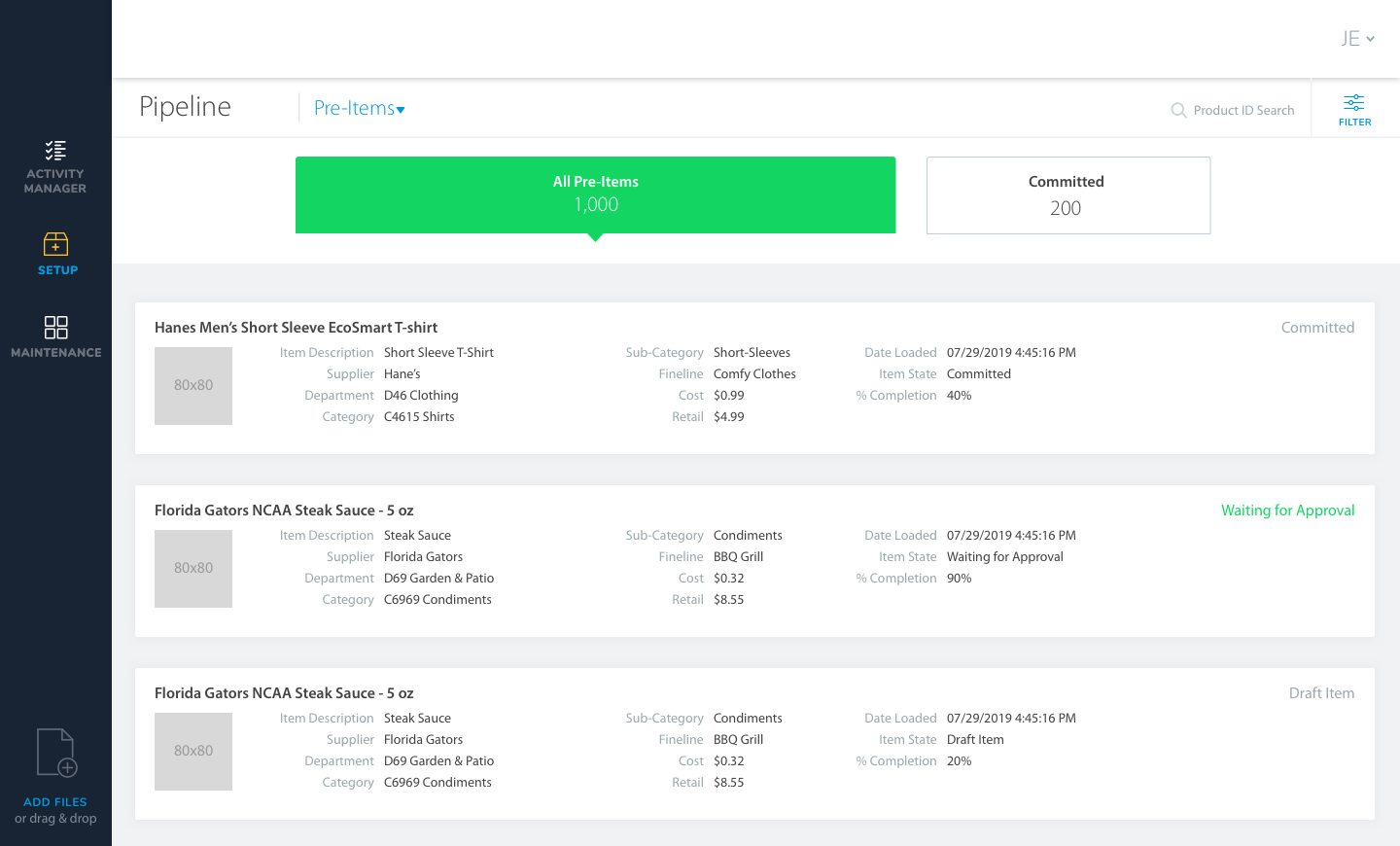
Task: Click the 40% completion value
Action: point(959,396)
